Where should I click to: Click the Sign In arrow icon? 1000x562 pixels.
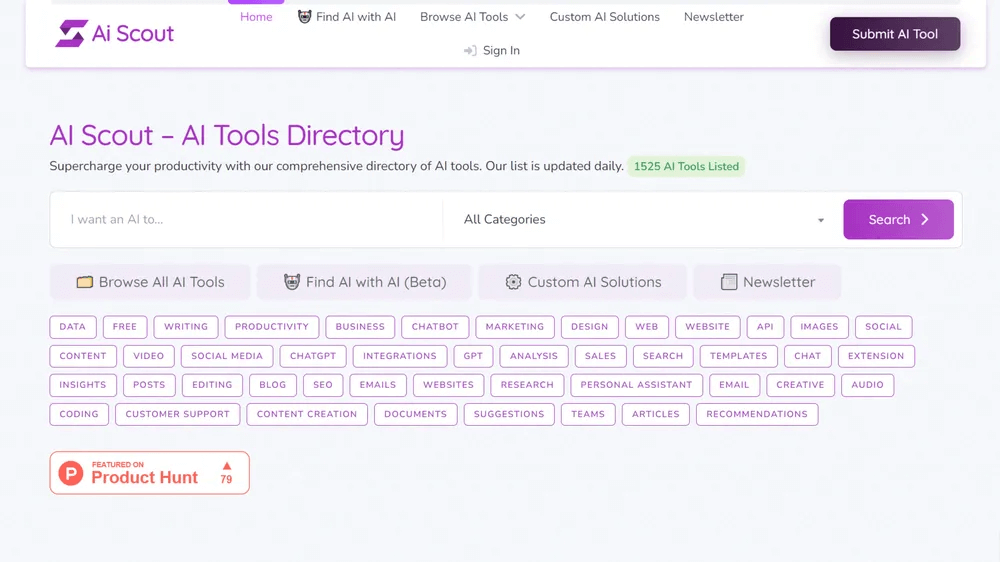coord(470,51)
